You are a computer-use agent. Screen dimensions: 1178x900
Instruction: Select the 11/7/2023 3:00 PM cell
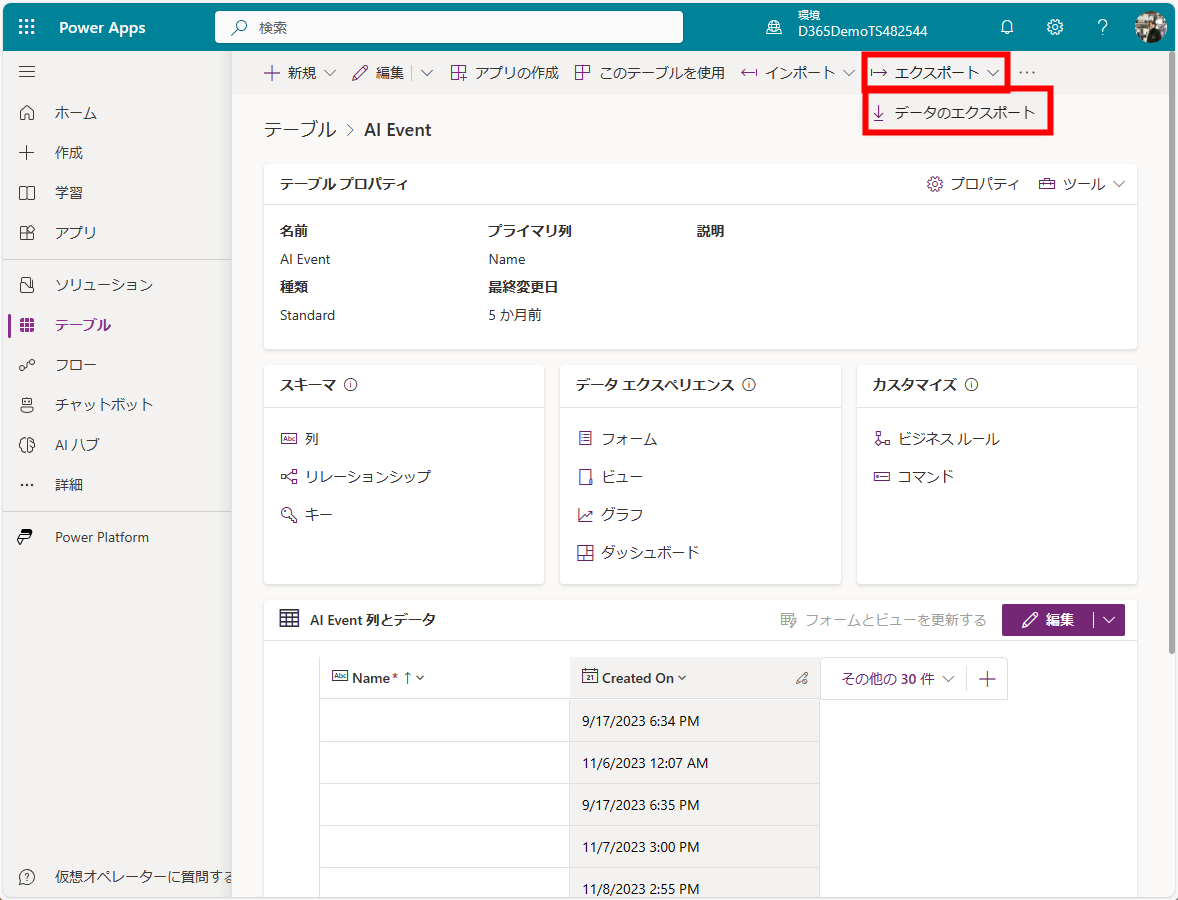click(694, 847)
